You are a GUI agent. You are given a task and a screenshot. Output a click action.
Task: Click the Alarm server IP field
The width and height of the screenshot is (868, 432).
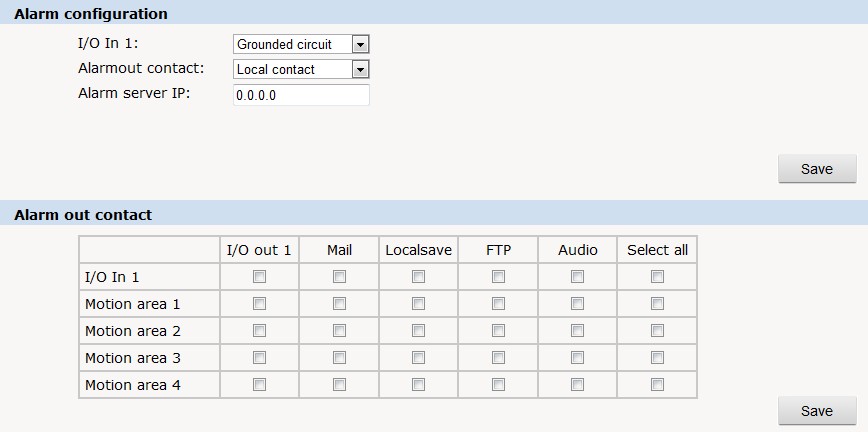click(301, 95)
